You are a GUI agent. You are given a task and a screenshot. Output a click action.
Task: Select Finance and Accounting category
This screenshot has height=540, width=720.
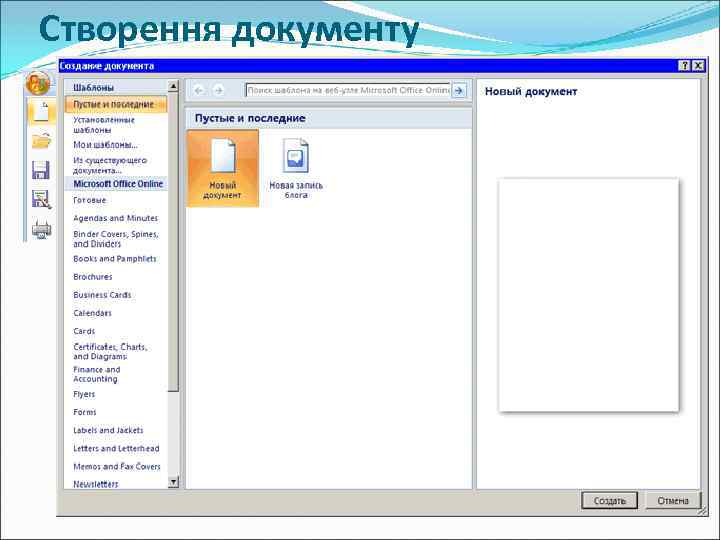point(96,374)
